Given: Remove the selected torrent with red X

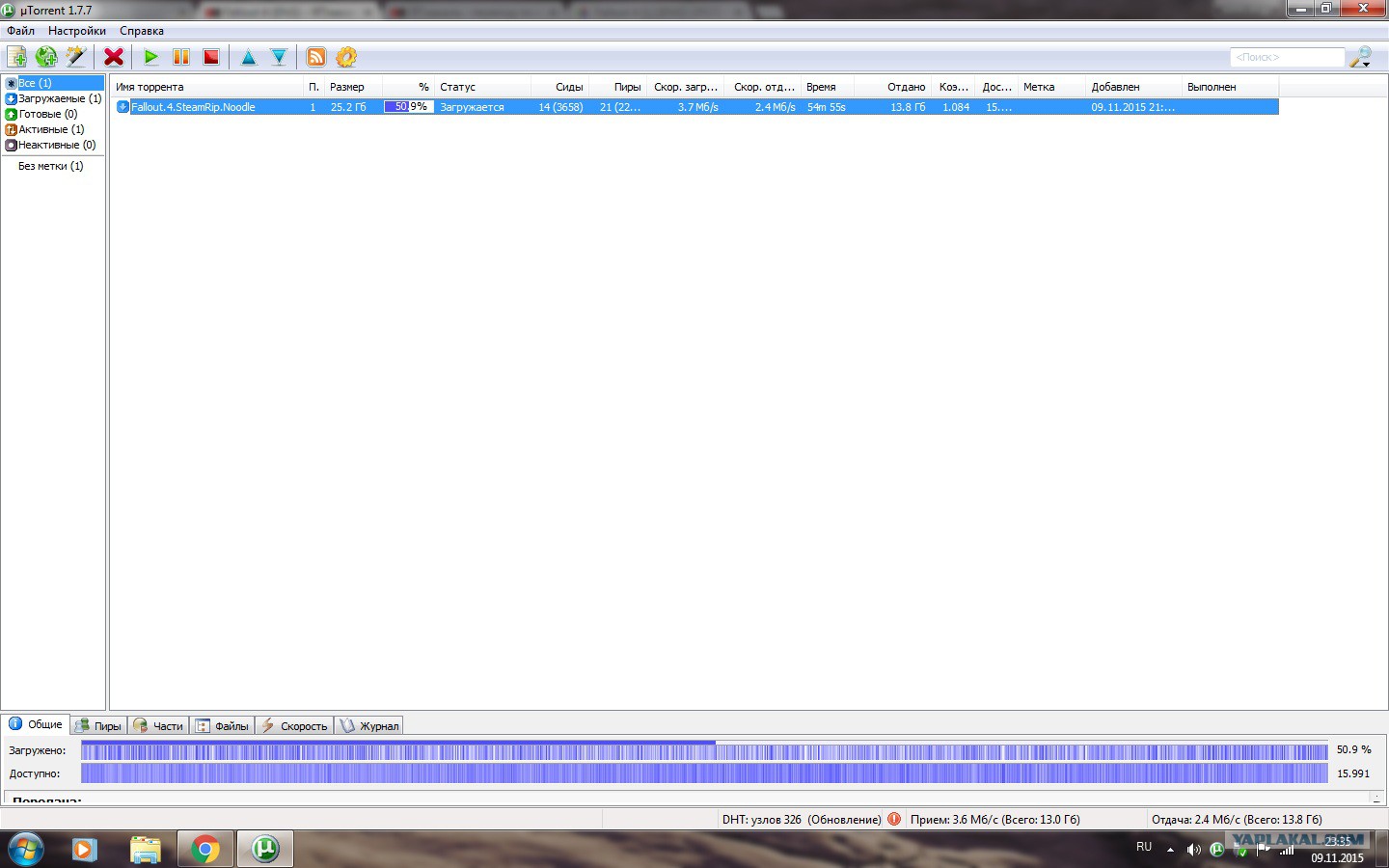Looking at the screenshot, I should click(114, 57).
